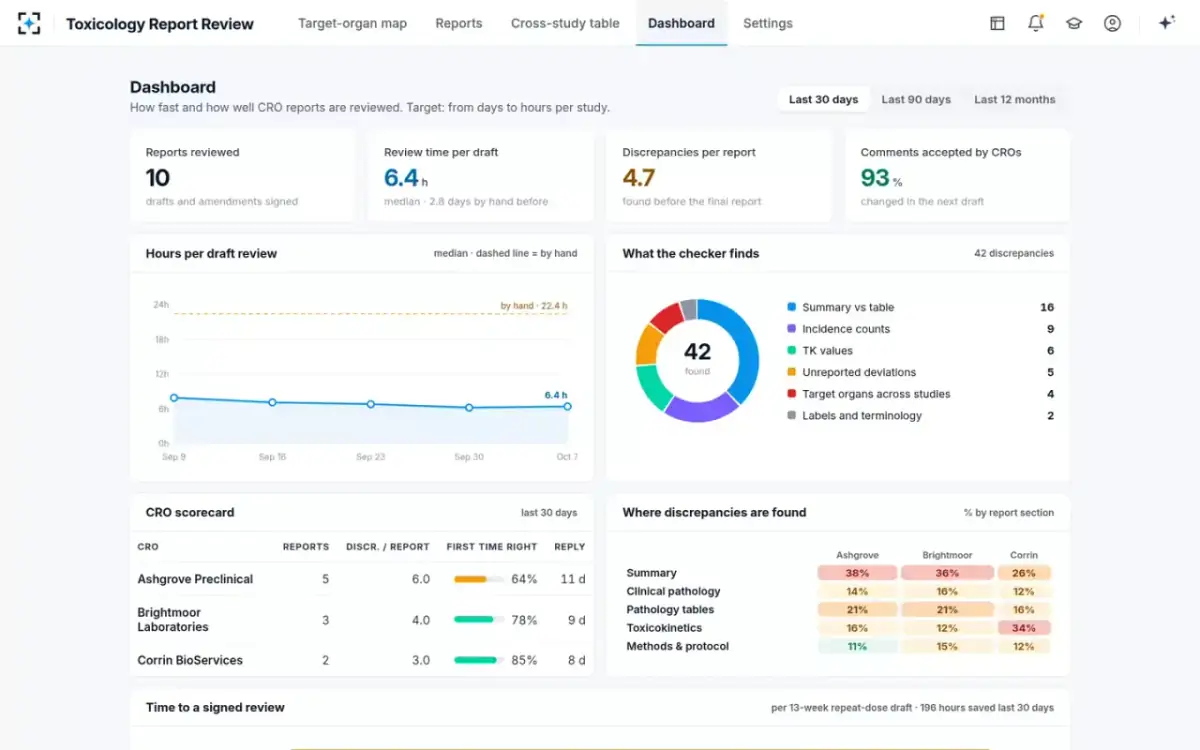Viewport: 1200px width, 750px height.
Task: Click Pathology tables Brightmoor 21% cell
Action: coord(947,610)
